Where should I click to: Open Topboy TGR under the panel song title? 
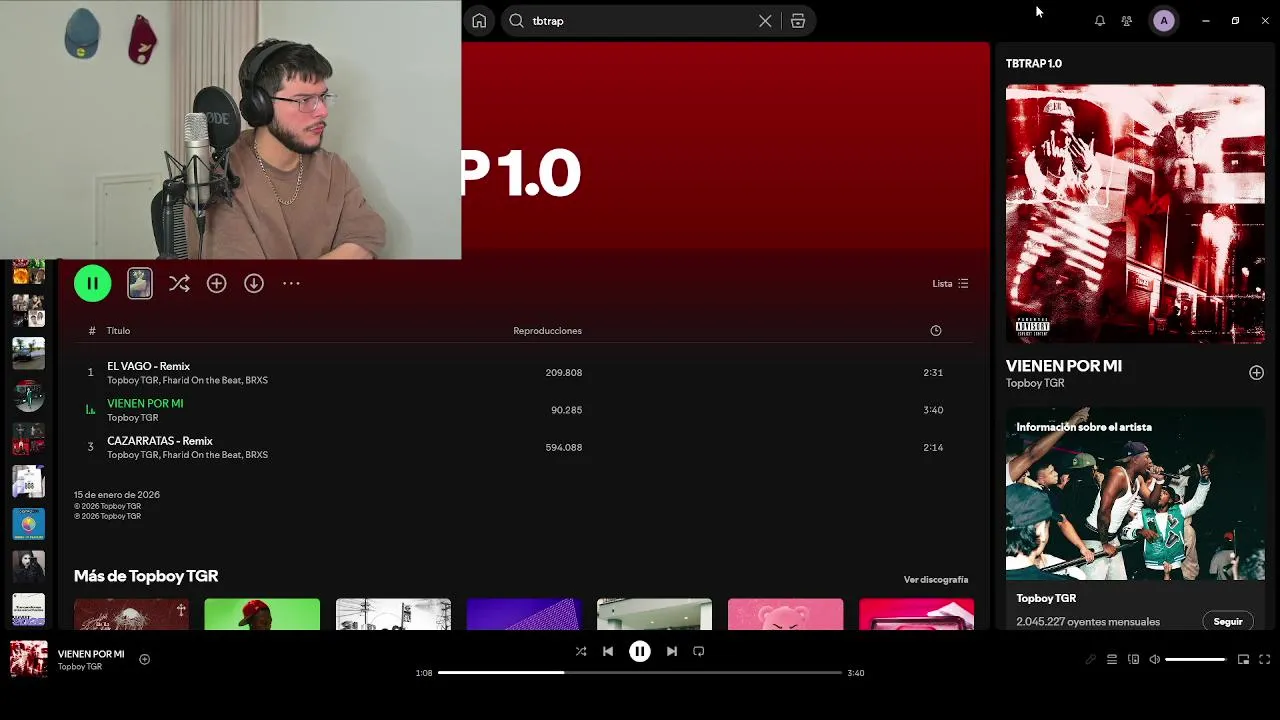point(1035,384)
